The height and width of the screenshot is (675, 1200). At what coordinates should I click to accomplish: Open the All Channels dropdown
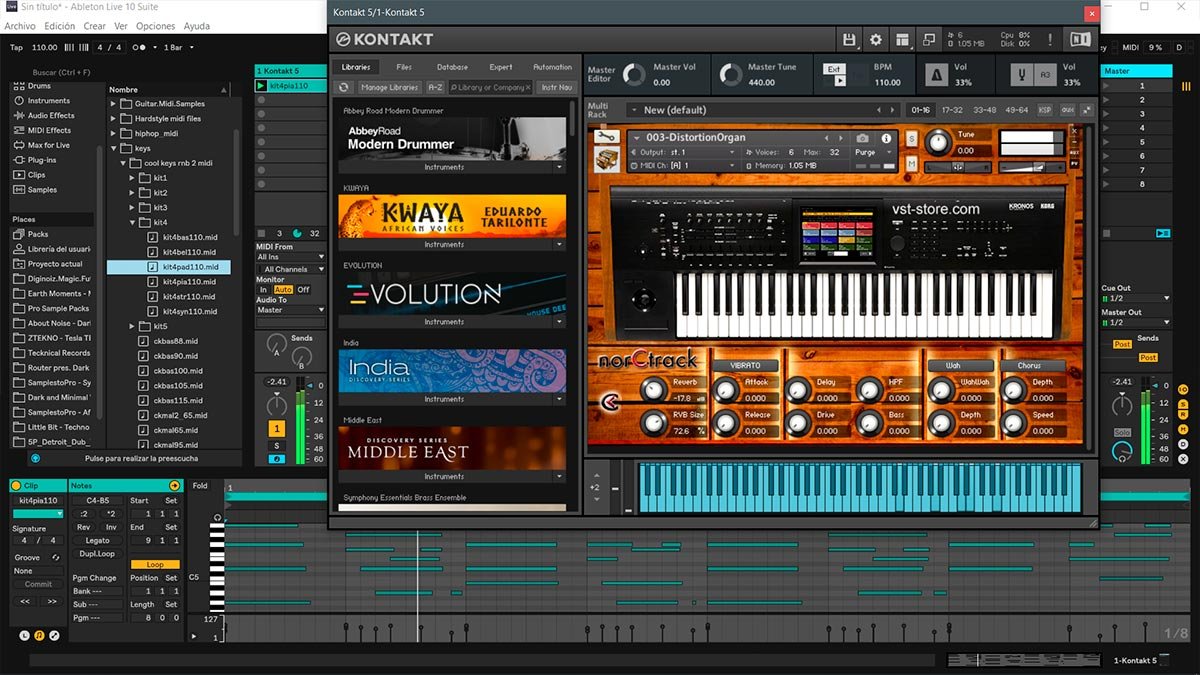coord(291,270)
